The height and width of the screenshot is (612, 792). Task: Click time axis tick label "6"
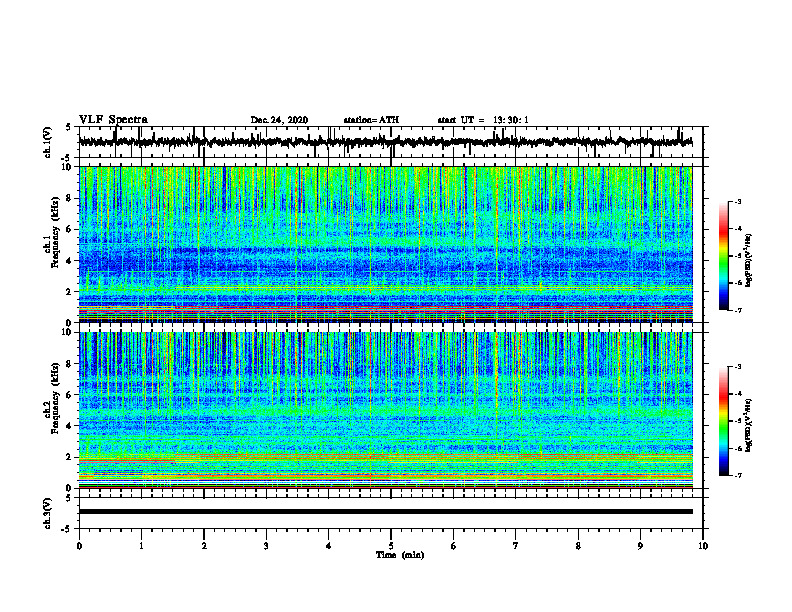click(454, 546)
